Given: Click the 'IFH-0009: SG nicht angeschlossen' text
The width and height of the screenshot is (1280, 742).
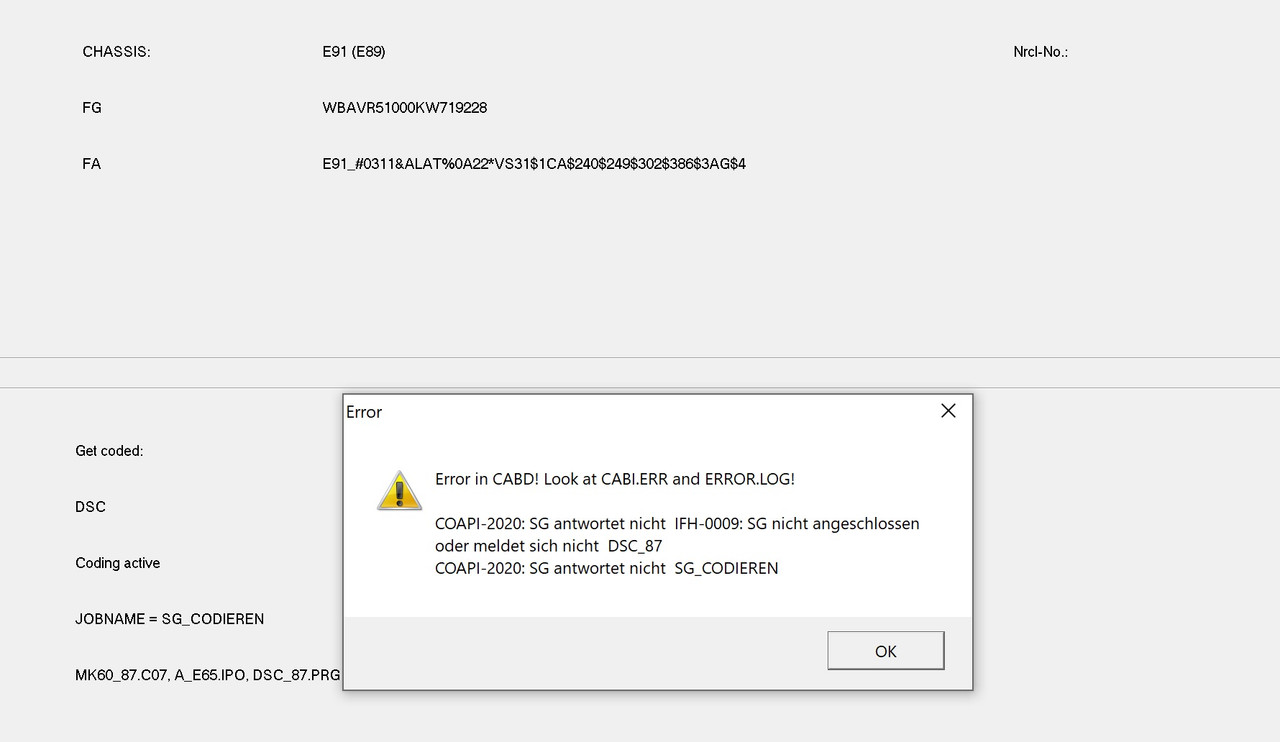Looking at the screenshot, I should pyautogui.click(x=797, y=523).
